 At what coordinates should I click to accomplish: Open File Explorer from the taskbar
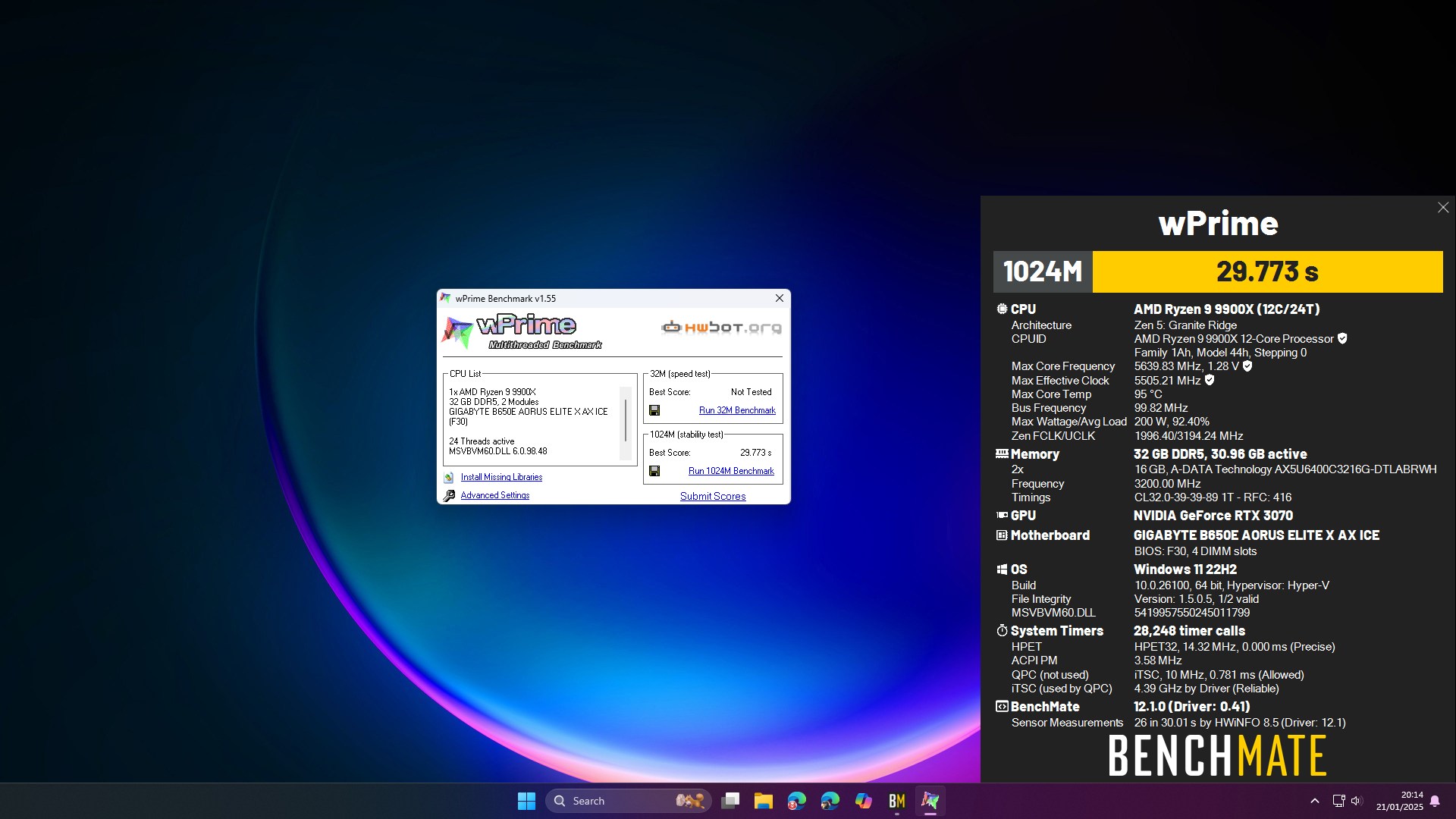click(764, 801)
